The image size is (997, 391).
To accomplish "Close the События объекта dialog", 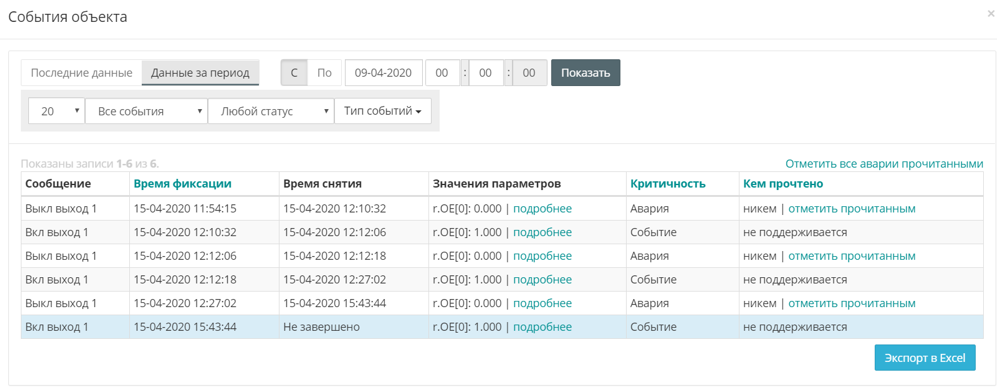I will [991, 13].
